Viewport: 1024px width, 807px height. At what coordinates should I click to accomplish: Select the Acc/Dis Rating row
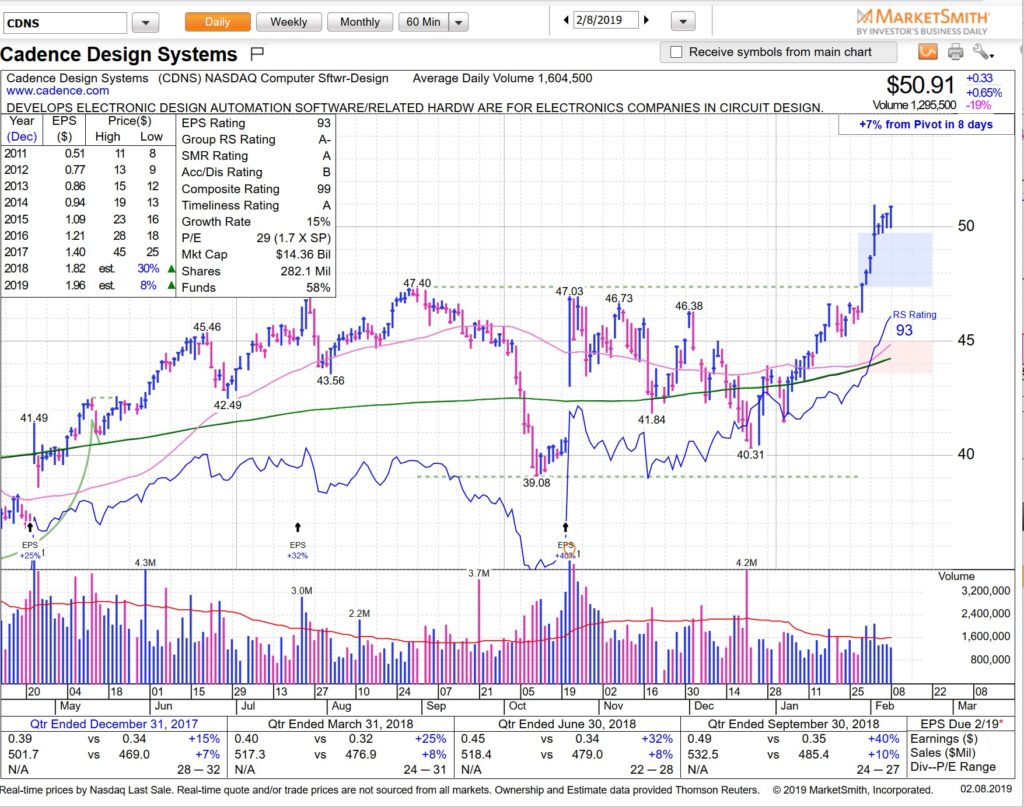[256, 172]
